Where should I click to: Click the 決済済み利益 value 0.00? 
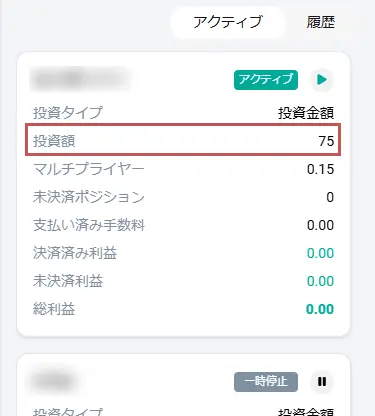320,253
